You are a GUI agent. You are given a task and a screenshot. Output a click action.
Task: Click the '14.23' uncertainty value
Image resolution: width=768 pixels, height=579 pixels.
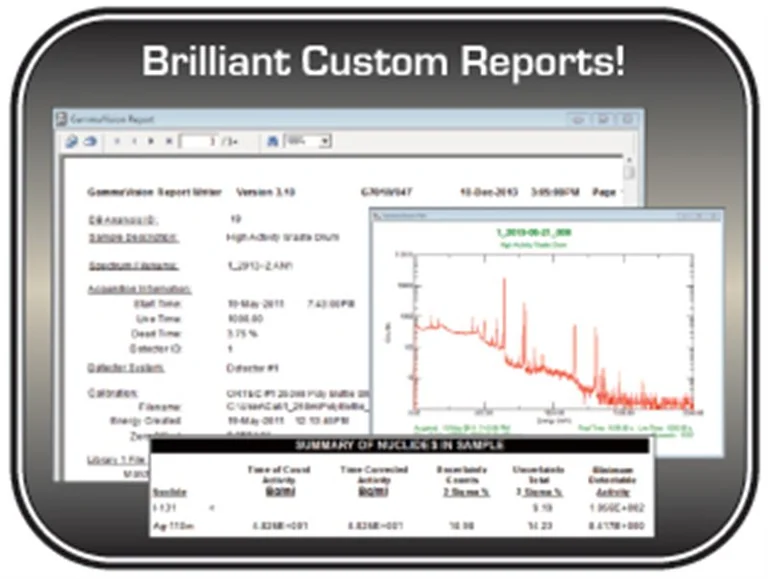pos(540,526)
